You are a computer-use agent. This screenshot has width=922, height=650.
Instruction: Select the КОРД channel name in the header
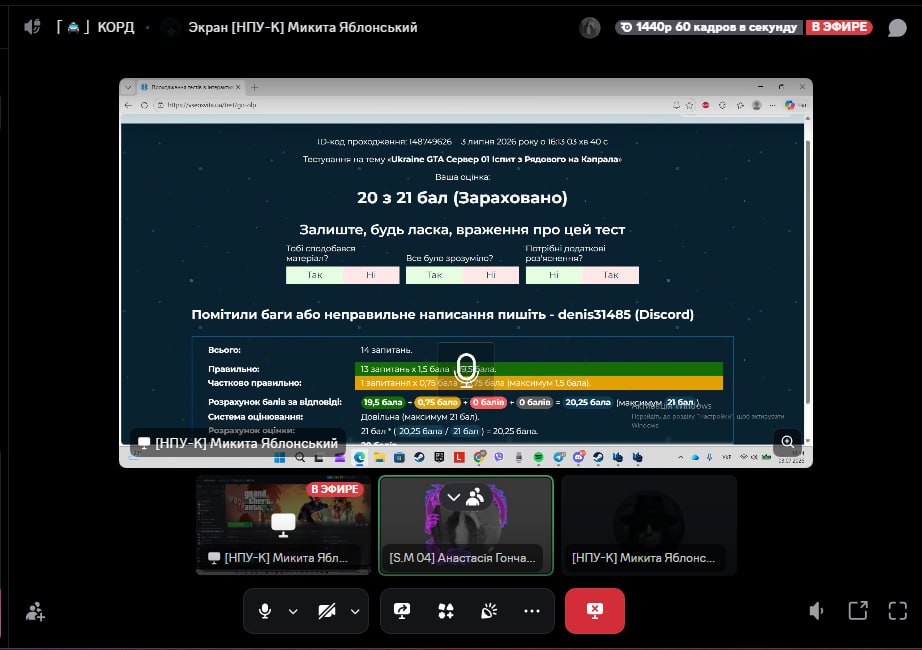pos(116,28)
